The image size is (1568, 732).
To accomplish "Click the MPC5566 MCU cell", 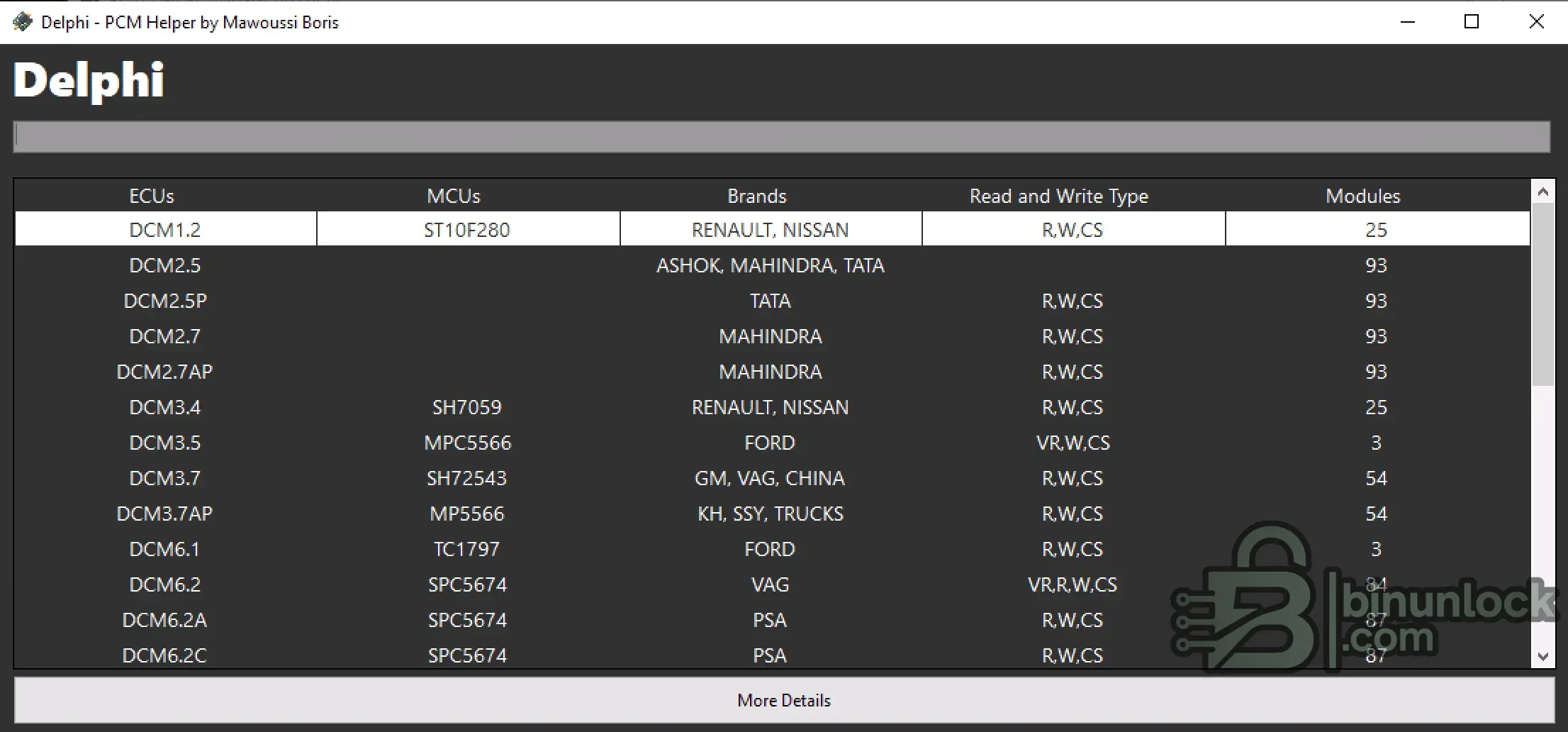I will point(468,443).
